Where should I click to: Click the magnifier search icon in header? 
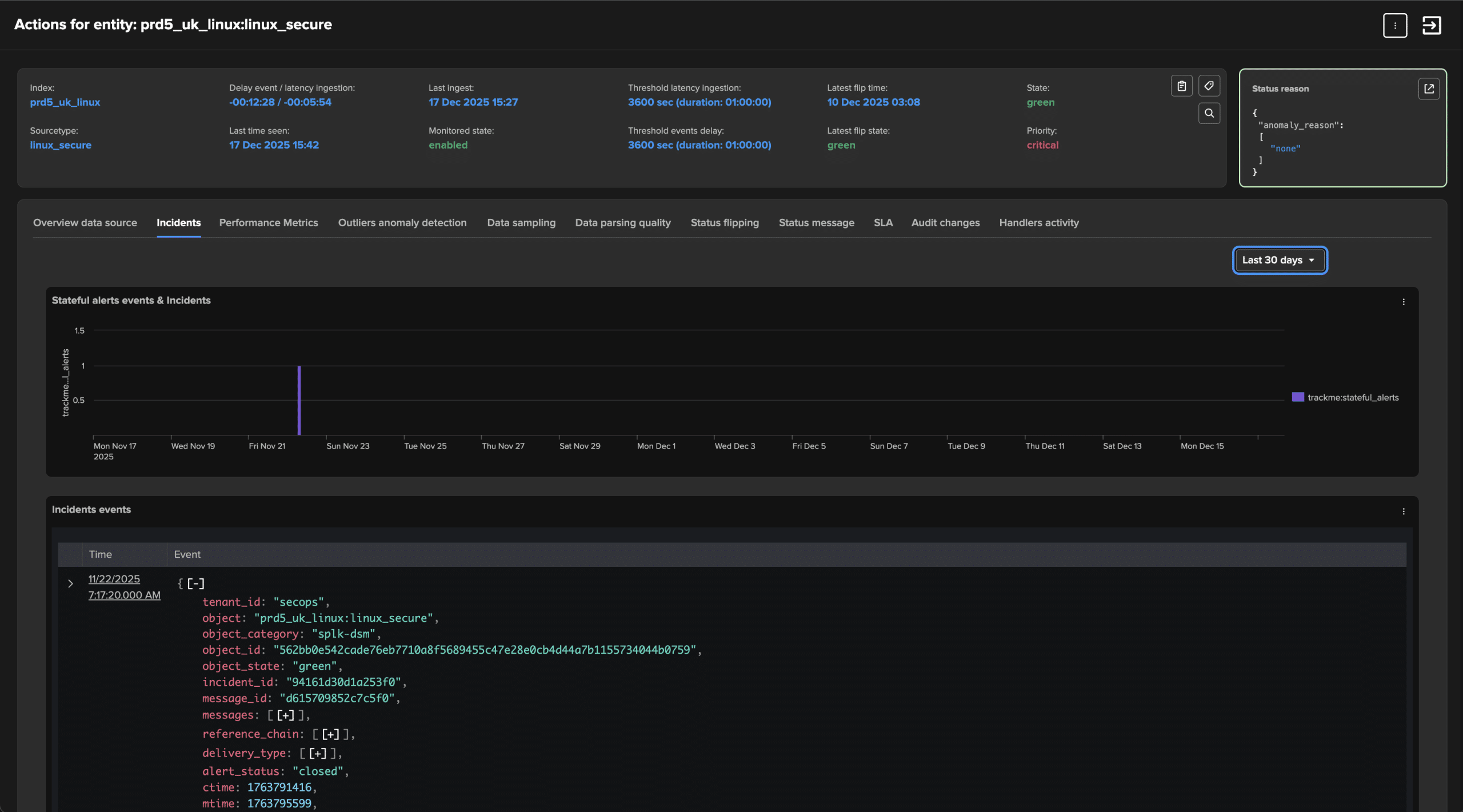click(1209, 113)
